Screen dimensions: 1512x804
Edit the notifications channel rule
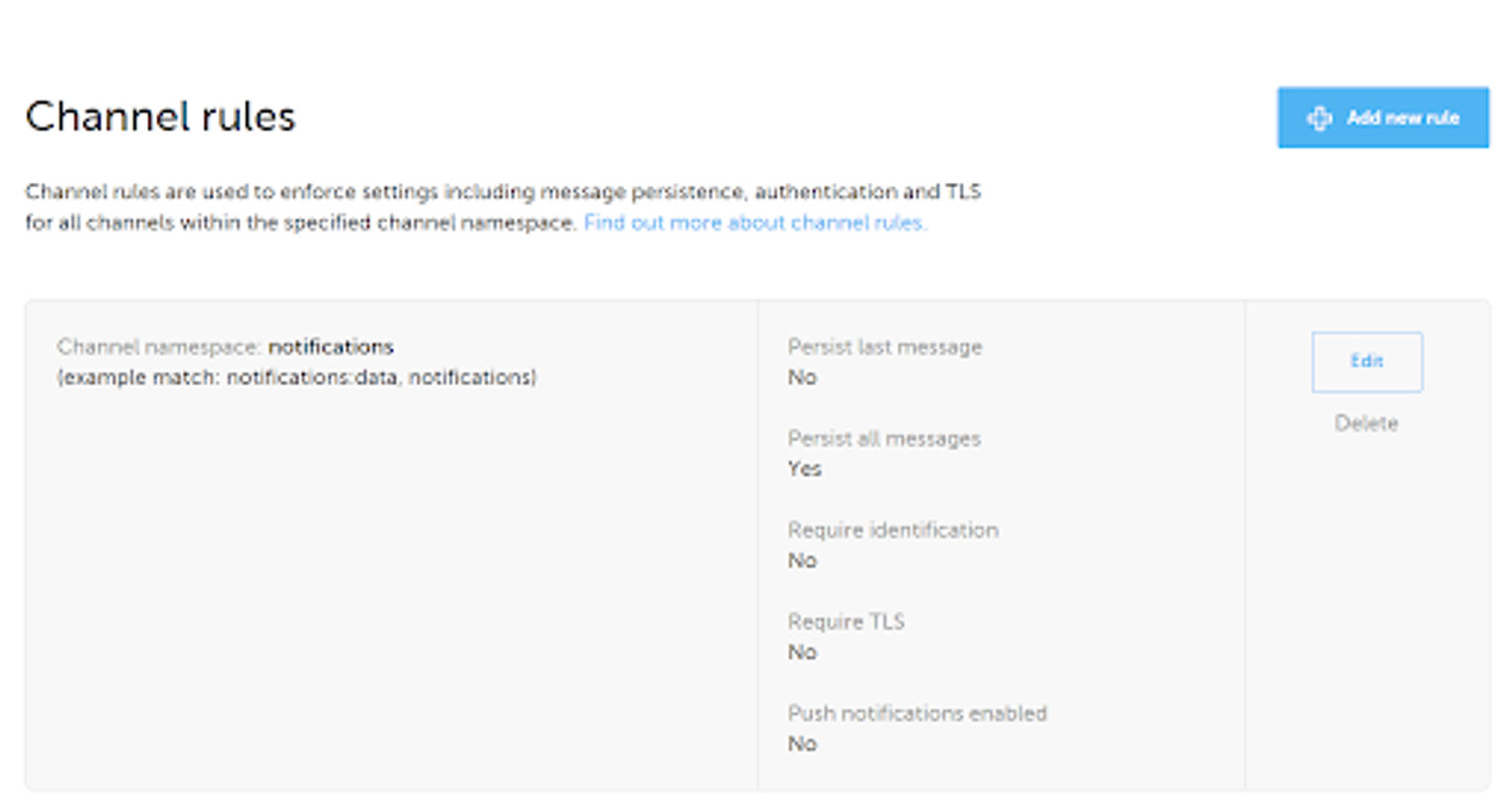click(1367, 362)
